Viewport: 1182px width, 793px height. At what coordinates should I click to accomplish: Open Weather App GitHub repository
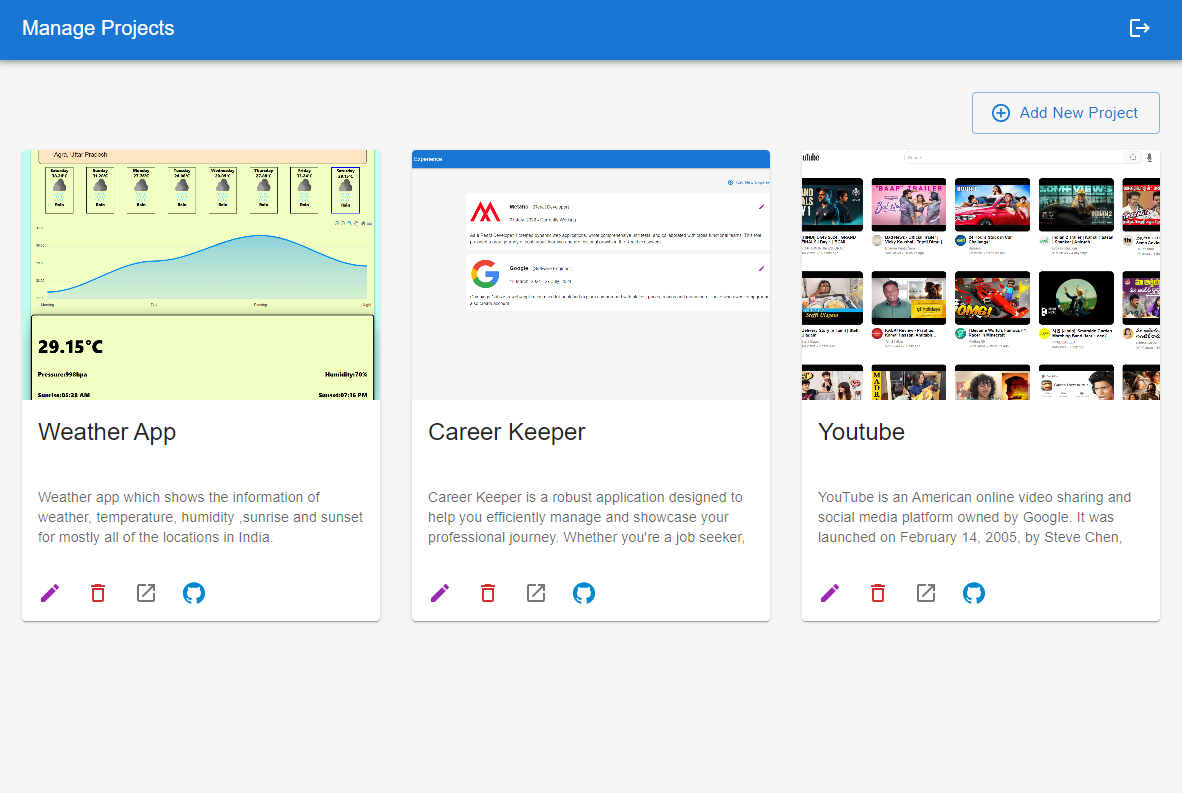(x=194, y=593)
